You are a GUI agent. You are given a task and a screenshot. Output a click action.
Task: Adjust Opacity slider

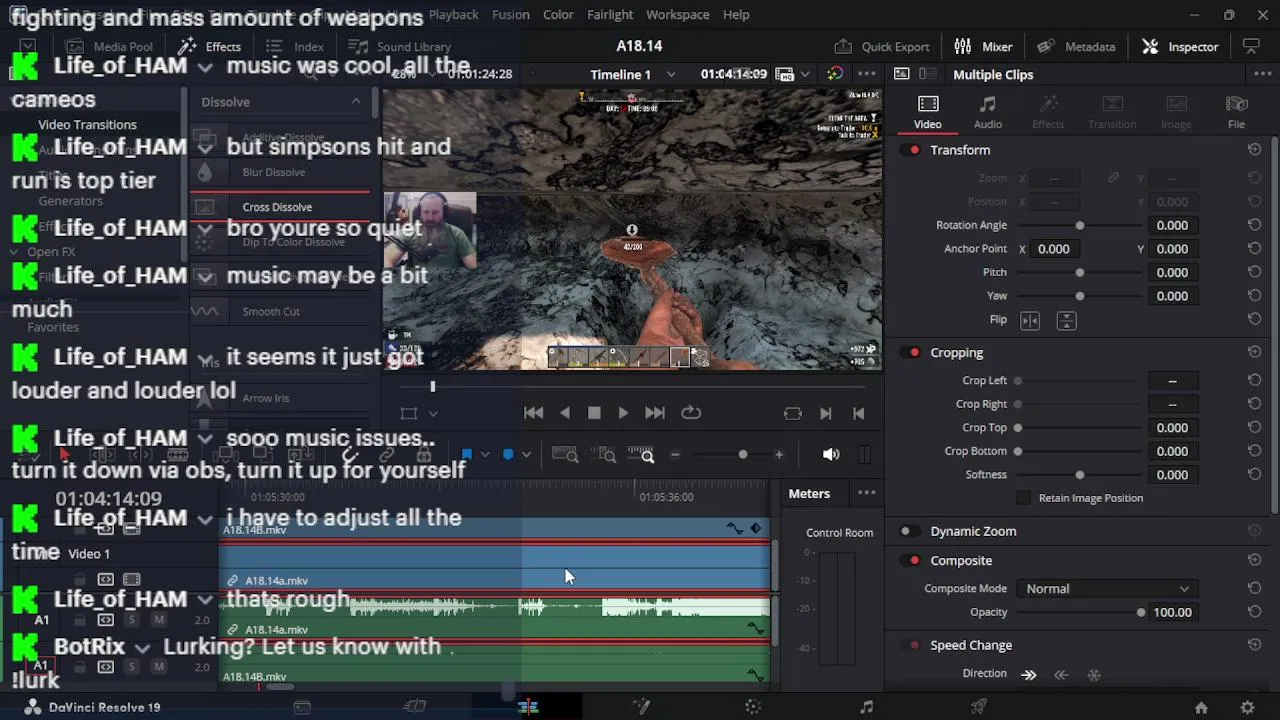[x=1079, y=612]
